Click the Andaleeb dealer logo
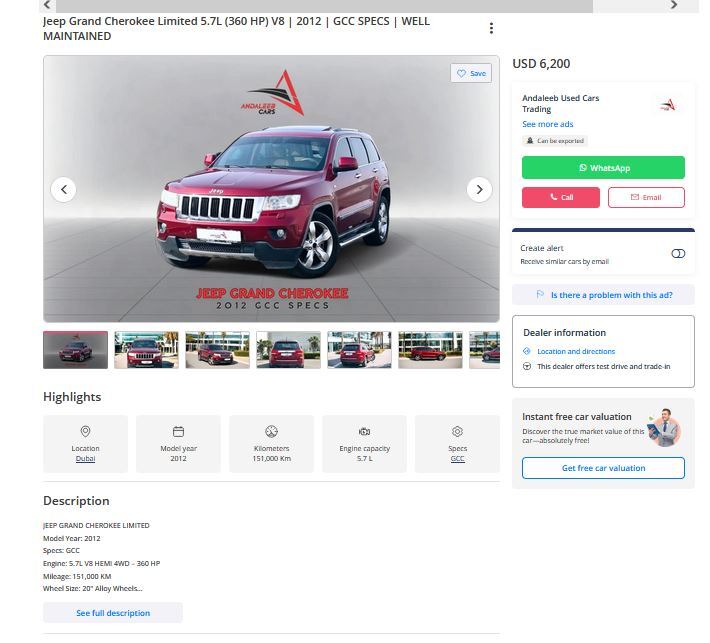Image resolution: width=710 pixels, height=643 pixels. (x=668, y=104)
